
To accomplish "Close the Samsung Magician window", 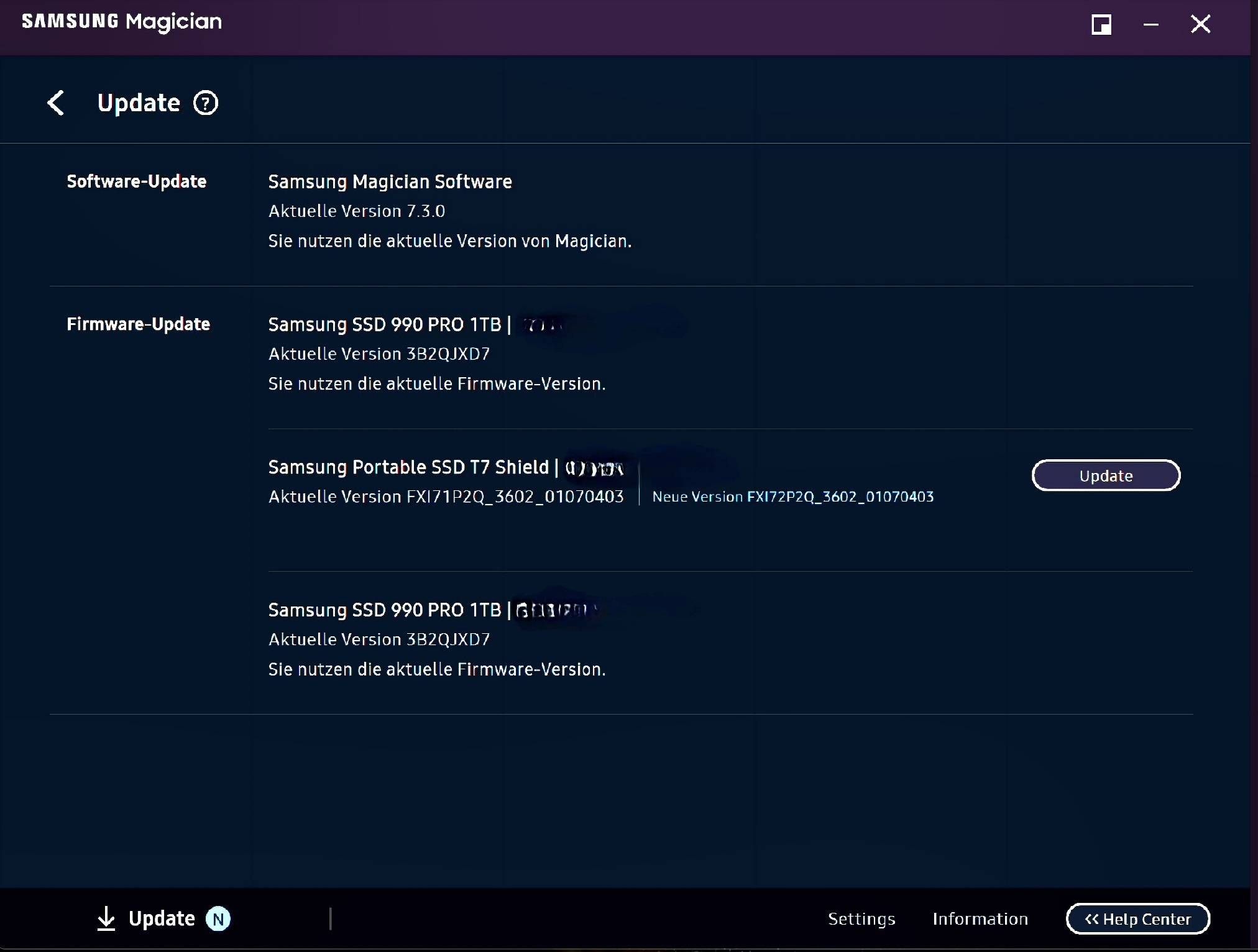I will pos(1201,25).
